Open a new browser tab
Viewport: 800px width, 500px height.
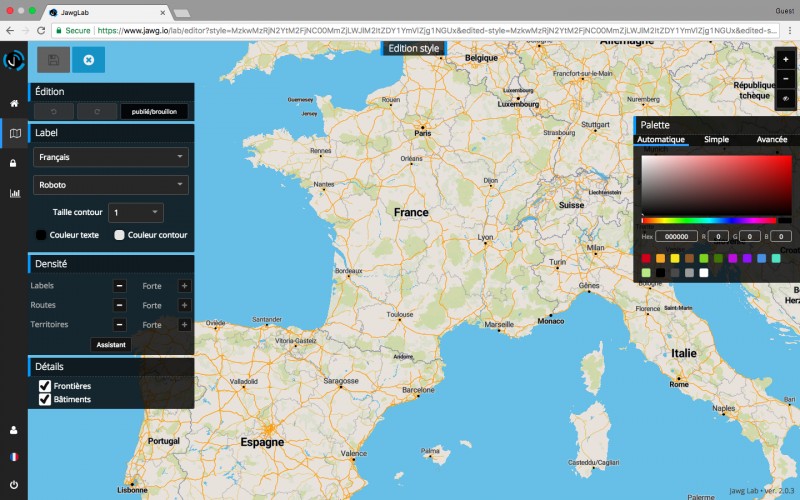click(x=182, y=13)
